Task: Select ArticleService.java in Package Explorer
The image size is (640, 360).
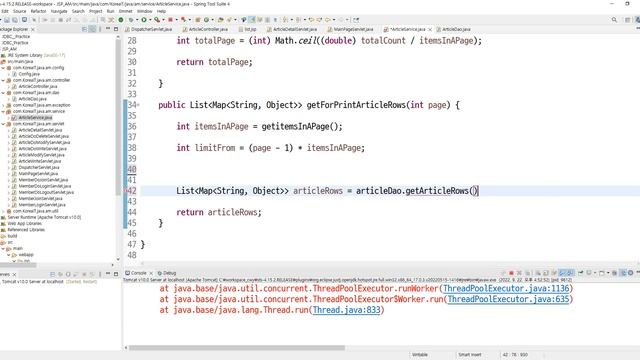Action: (x=35, y=118)
